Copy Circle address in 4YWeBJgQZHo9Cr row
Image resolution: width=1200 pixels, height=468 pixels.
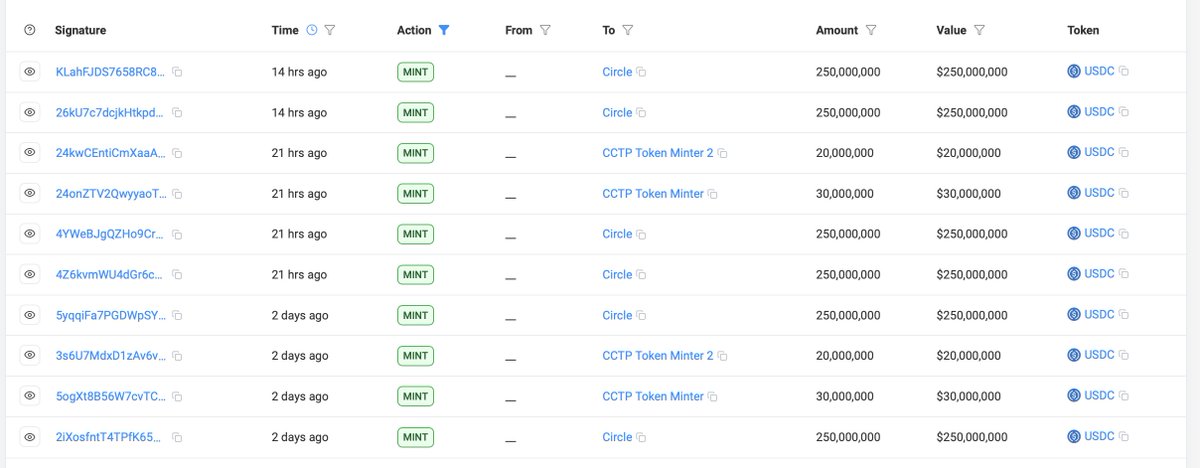642,234
